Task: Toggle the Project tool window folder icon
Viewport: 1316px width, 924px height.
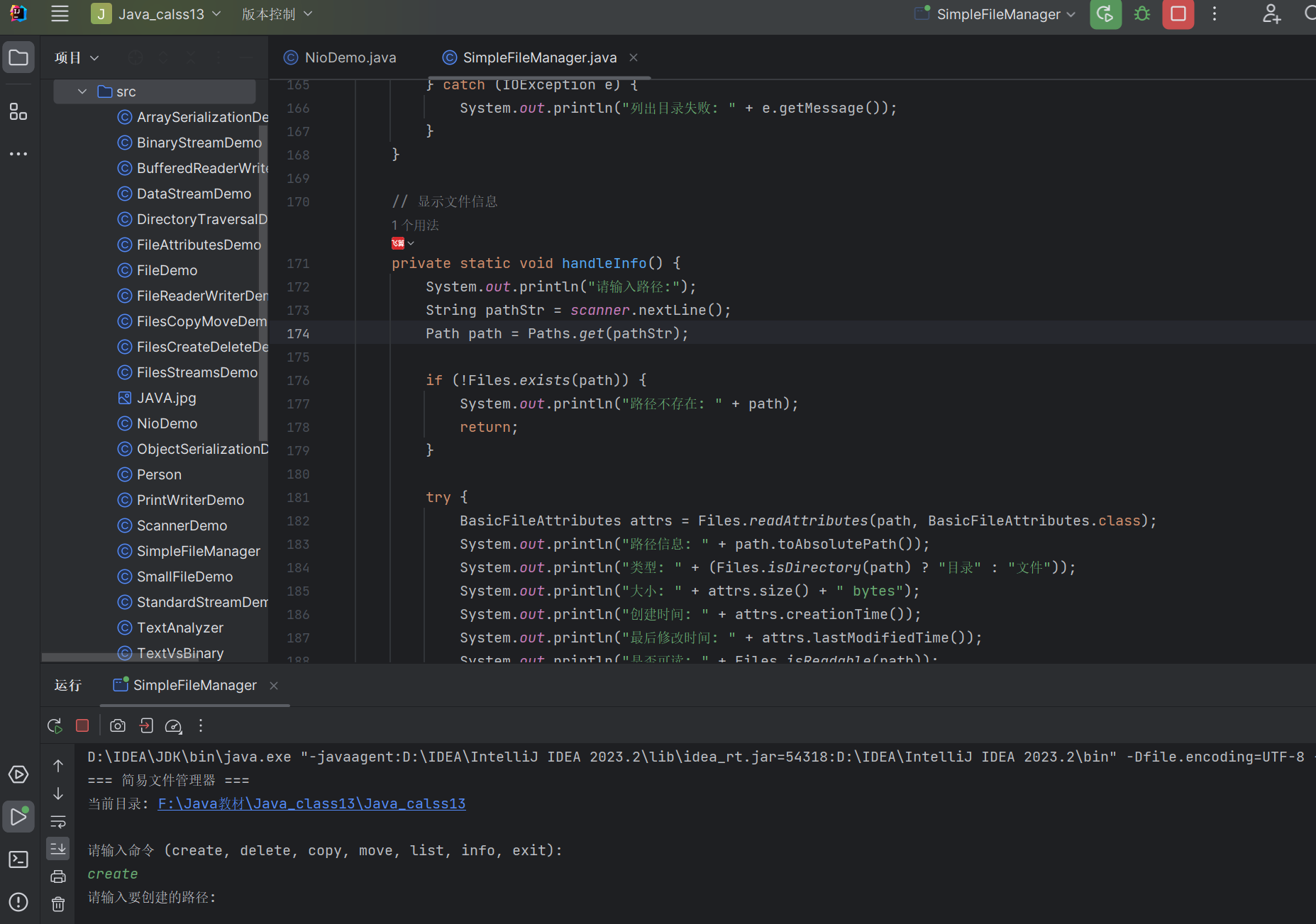Action: pyautogui.click(x=18, y=57)
